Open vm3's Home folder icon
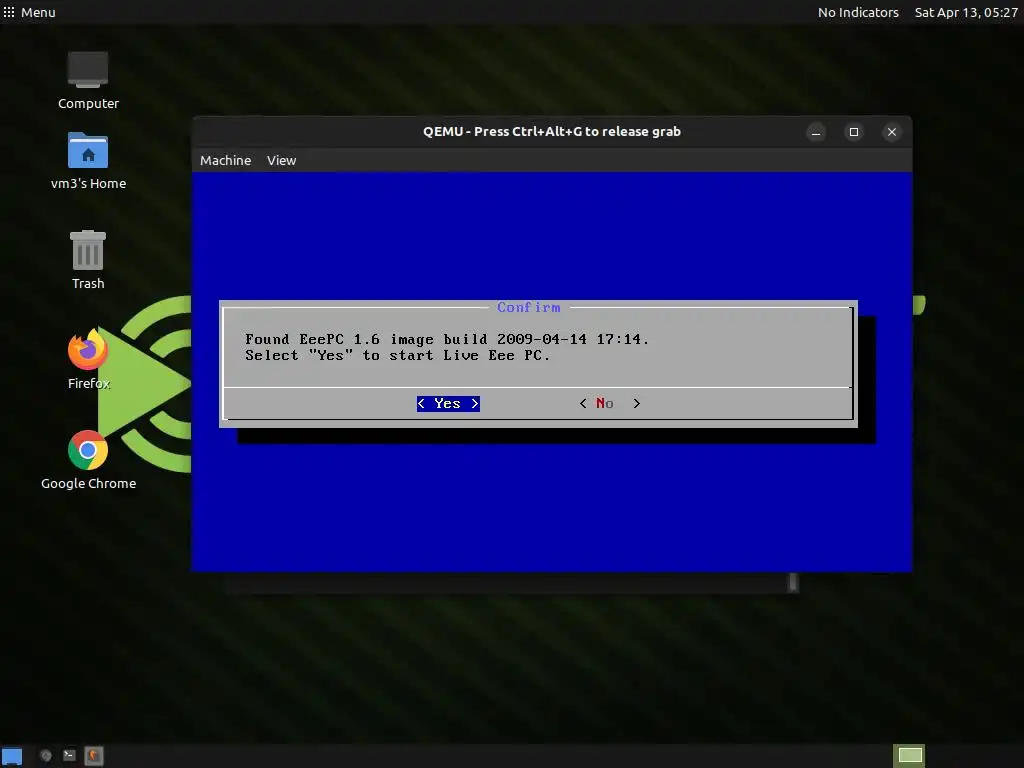The image size is (1024, 768). click(x=88, y=161)
